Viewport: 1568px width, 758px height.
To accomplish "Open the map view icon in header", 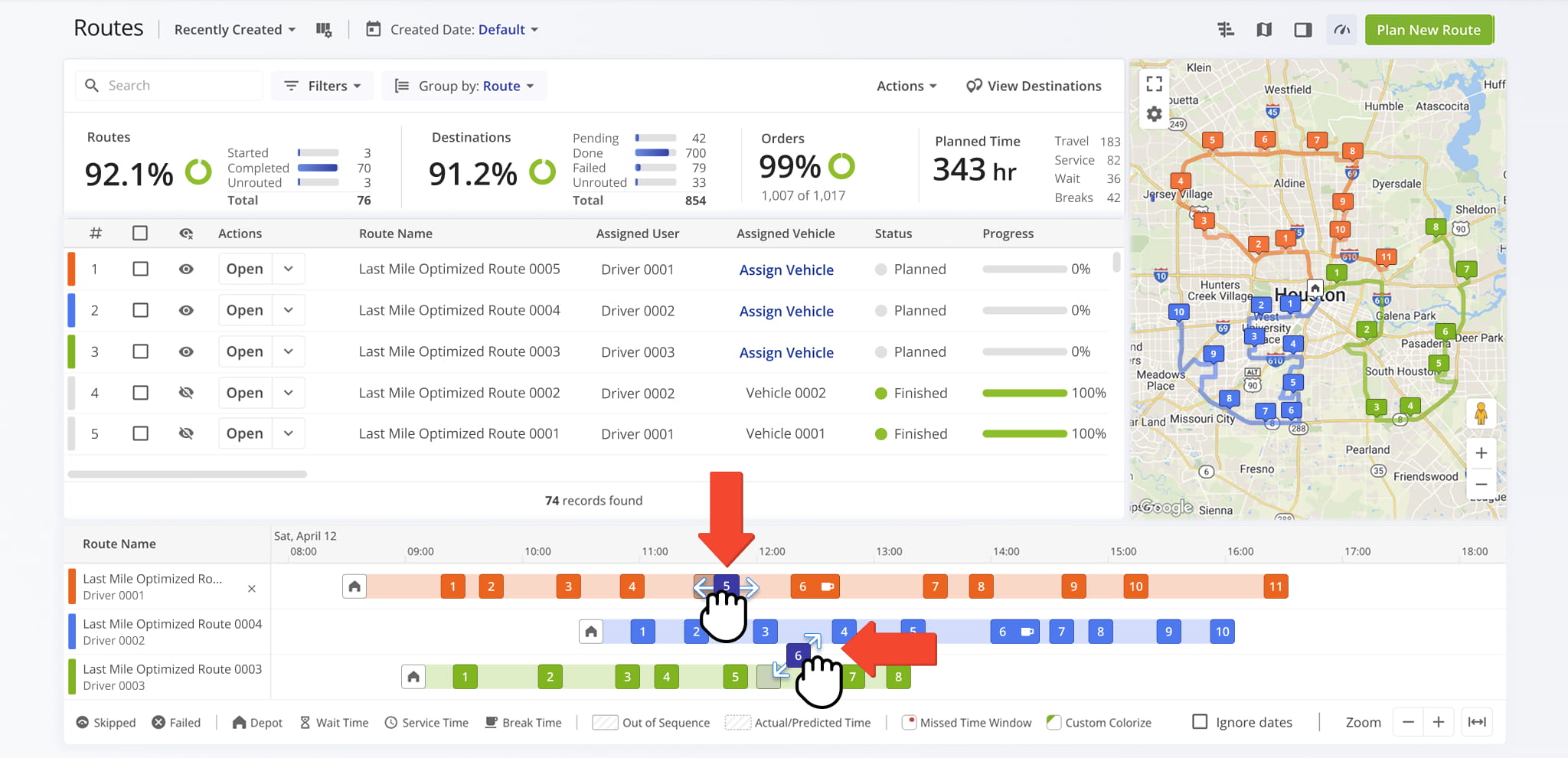I will point(1264,30).
